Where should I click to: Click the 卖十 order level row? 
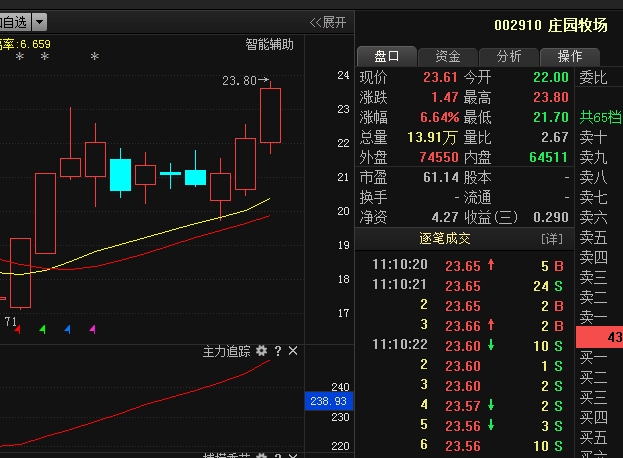point(600,137)
